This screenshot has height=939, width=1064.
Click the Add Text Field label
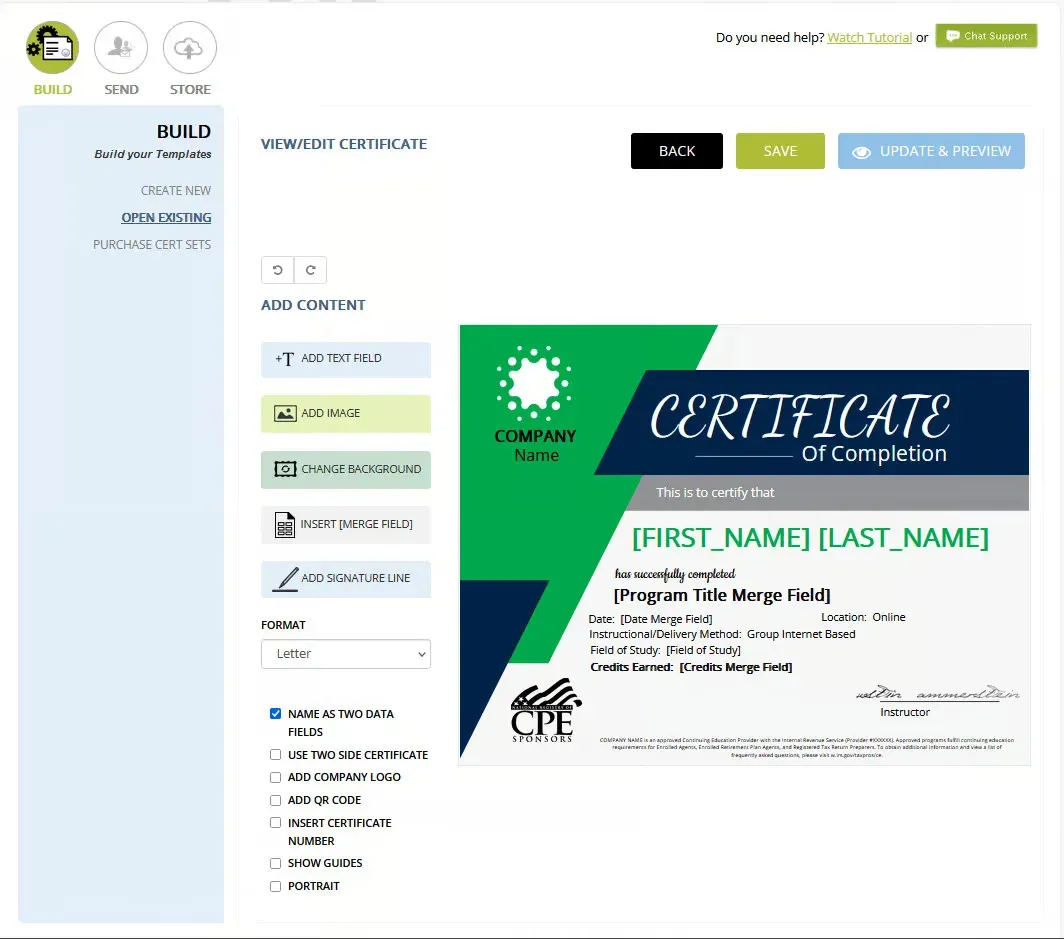pyautogui.click(x=341, y=358)
